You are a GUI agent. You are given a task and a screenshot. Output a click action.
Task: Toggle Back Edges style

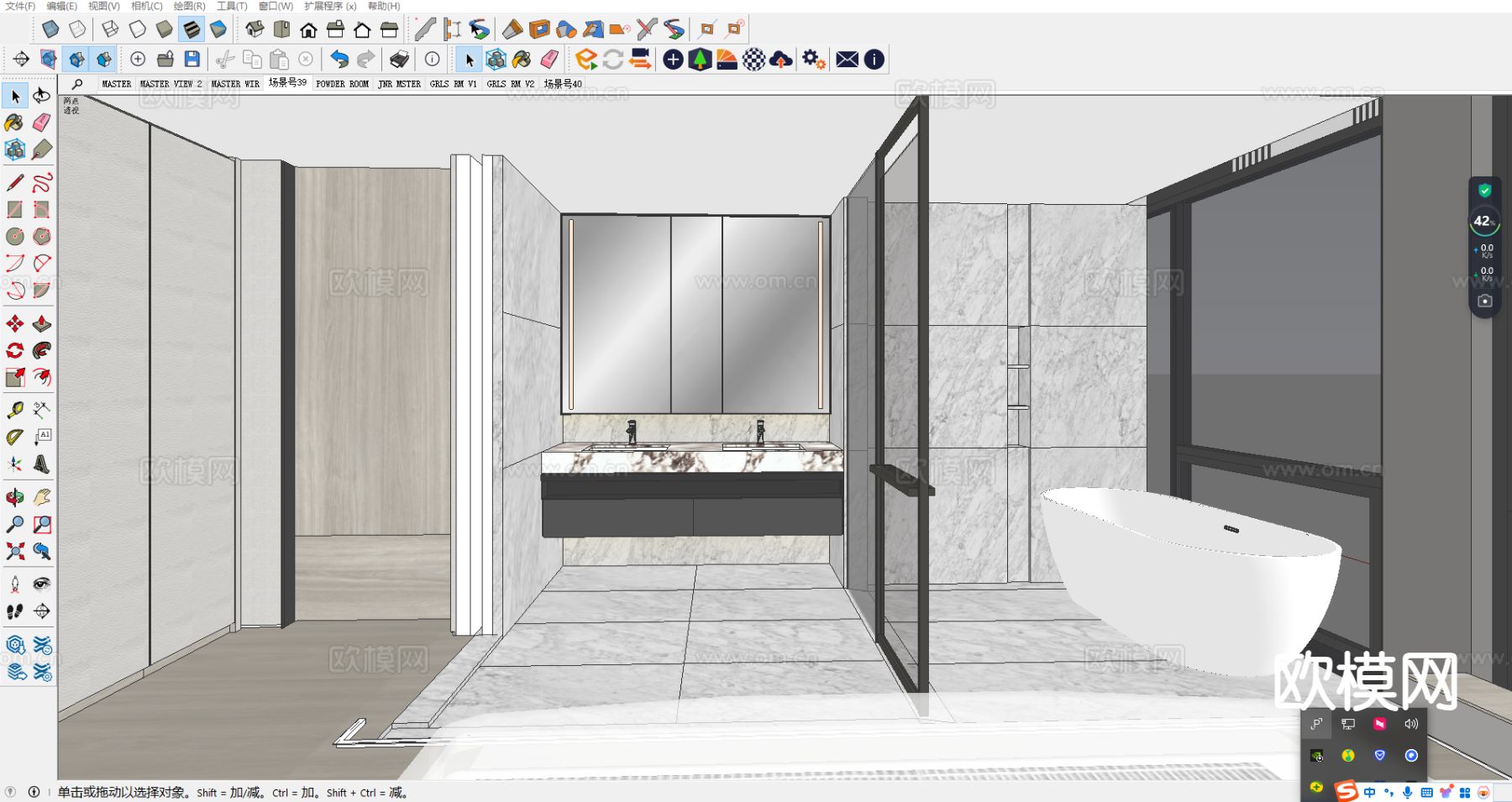pyautogui.click(x=77, y=30)
